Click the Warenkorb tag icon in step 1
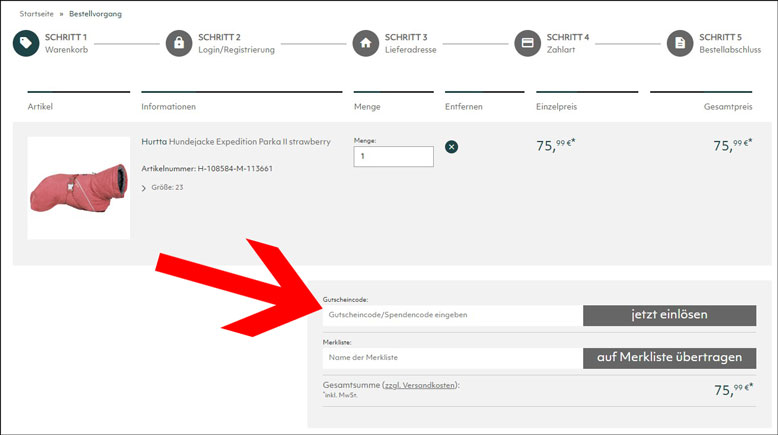This screenshot has width=778, height=435. (x=26, y=44)
